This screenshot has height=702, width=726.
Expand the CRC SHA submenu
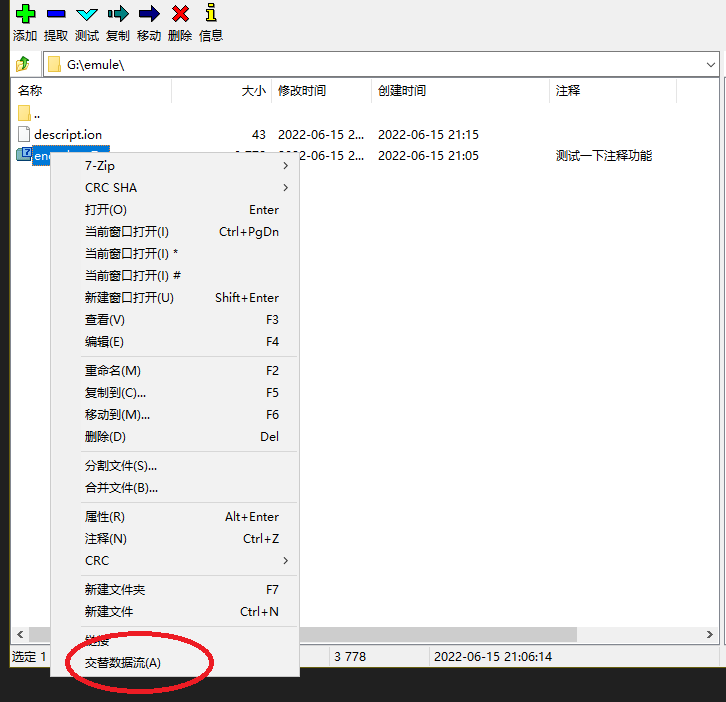(x=285, y=188)
